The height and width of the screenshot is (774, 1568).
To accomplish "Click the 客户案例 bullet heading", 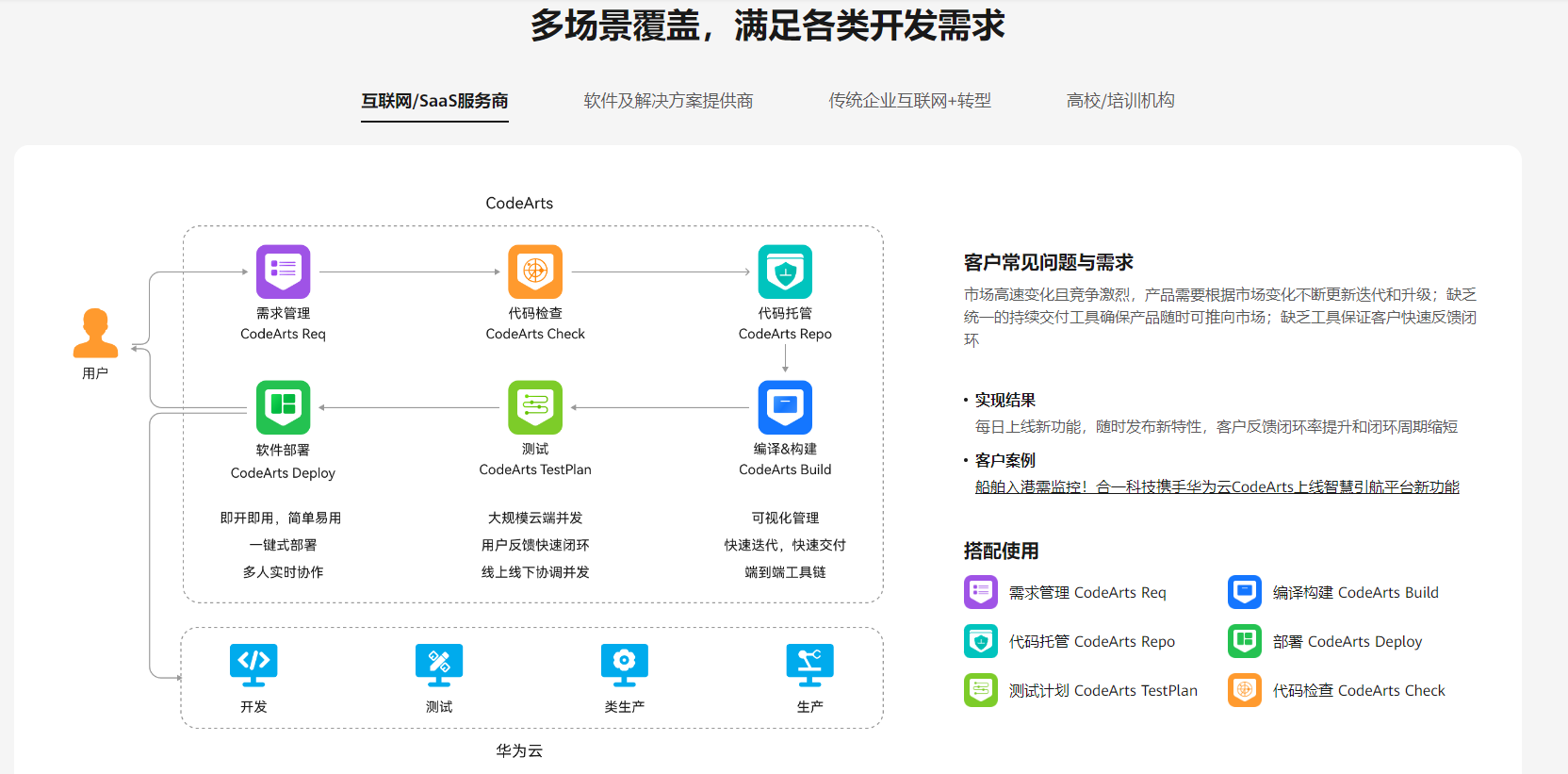I will tap(1005, 460).
